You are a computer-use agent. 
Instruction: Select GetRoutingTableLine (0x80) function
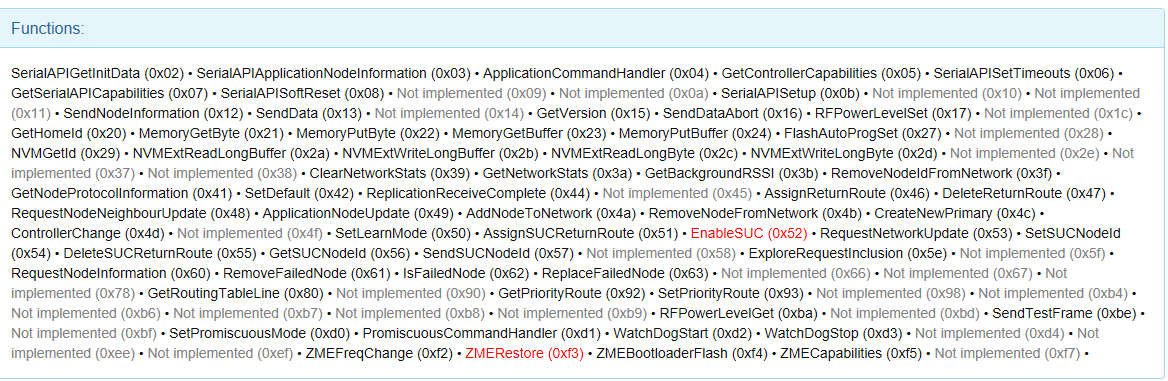click(236, 292)
